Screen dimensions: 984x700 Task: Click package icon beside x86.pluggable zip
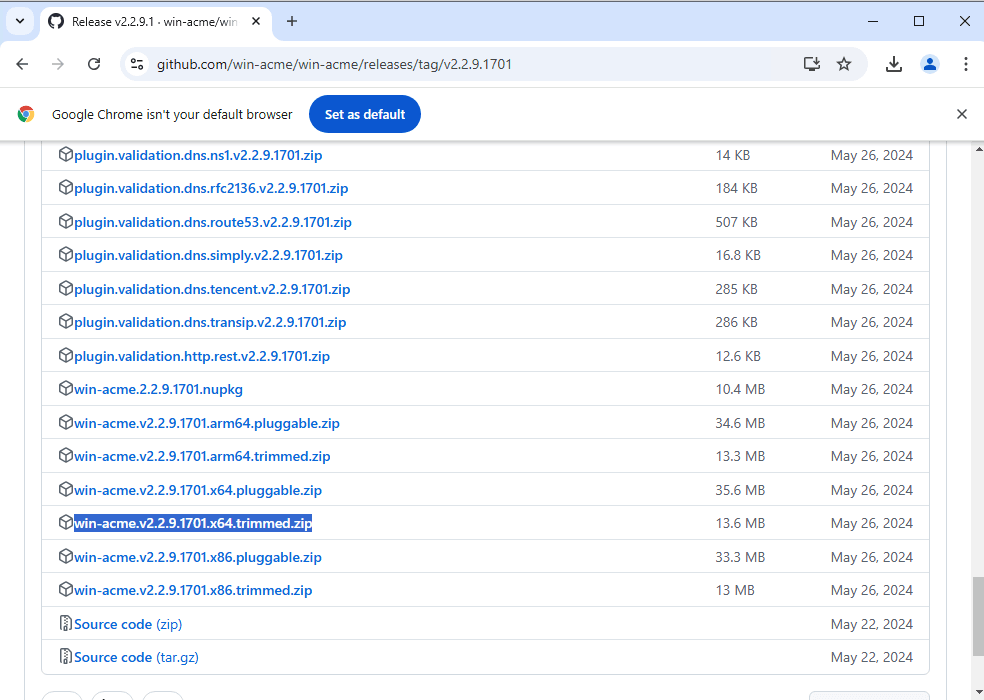point(65,557)
